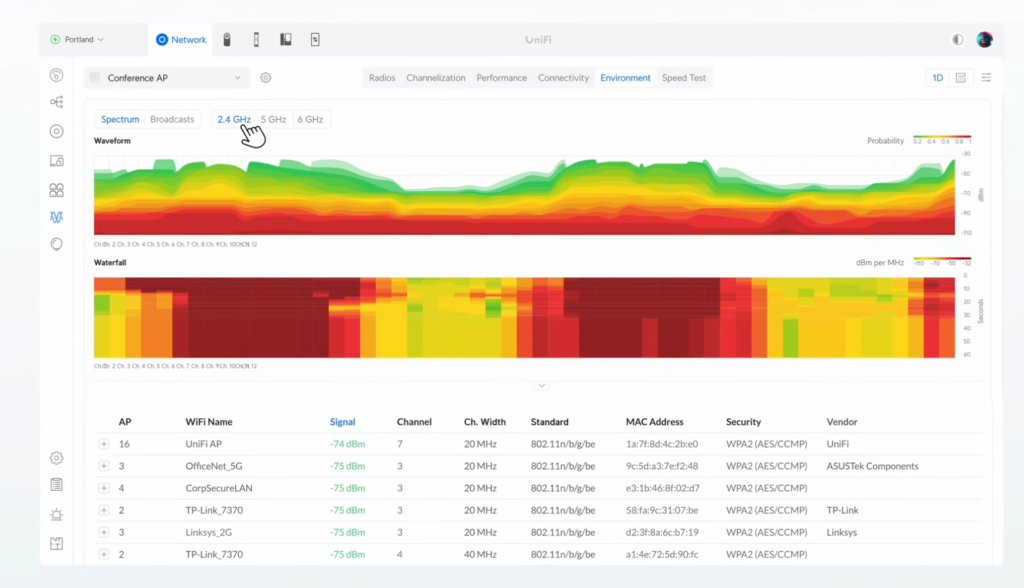The width and height of the screenshot is (1024, 588).
Task: Open the Conference AP device dropdown
Action: point(166,78)
